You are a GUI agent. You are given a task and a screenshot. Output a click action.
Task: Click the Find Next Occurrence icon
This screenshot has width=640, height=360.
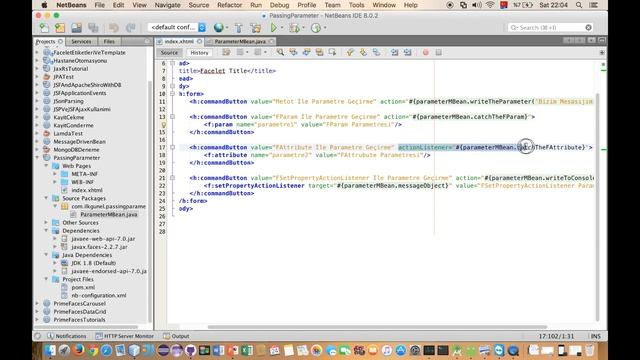pyautogui.click(x=306, y=52)
